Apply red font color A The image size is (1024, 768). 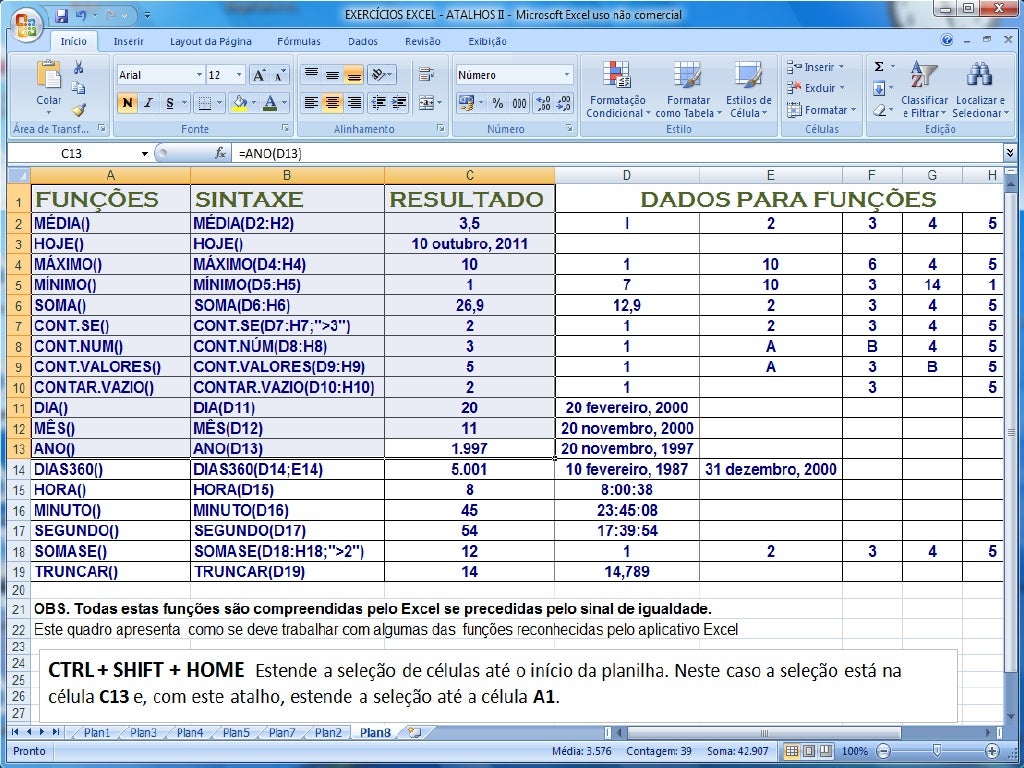[270, 103]
